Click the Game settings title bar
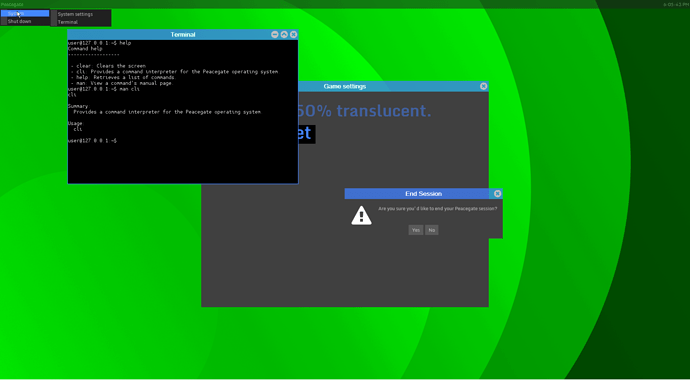The width and height of the screenshot is (690, 388). point(345,86)
